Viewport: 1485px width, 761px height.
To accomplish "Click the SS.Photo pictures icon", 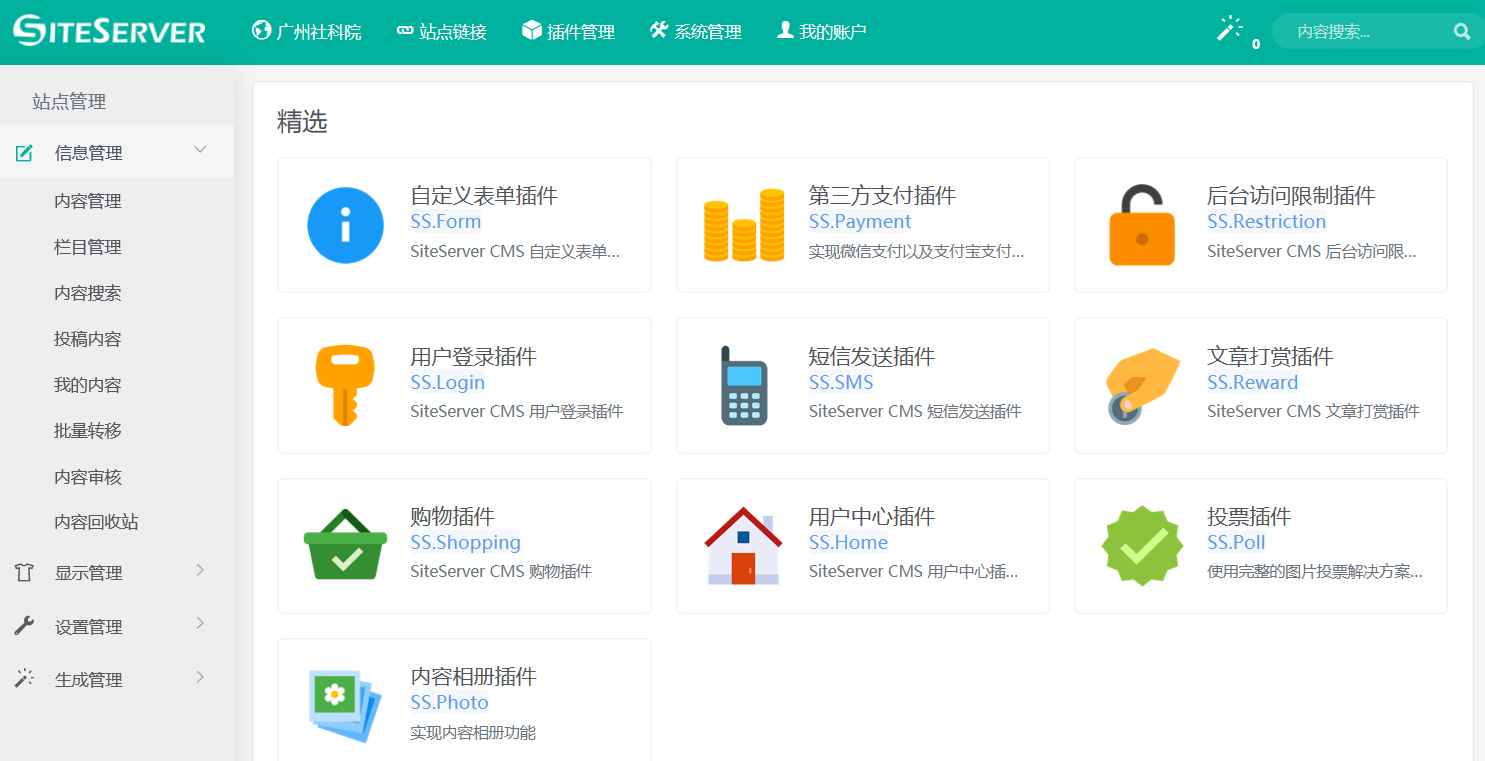I will 345,705.
